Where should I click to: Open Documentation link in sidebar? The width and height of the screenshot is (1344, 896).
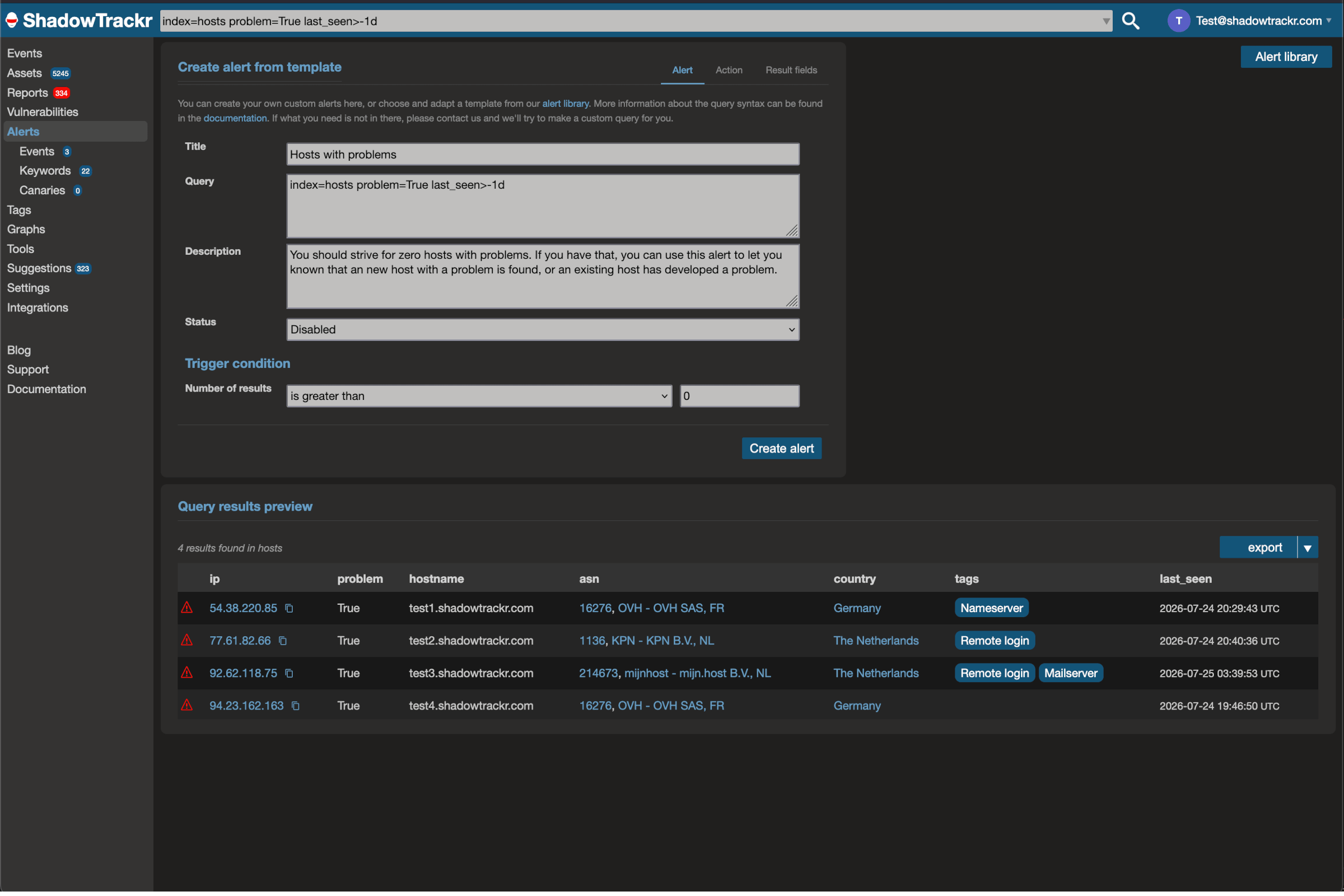[x=47, y=390]
